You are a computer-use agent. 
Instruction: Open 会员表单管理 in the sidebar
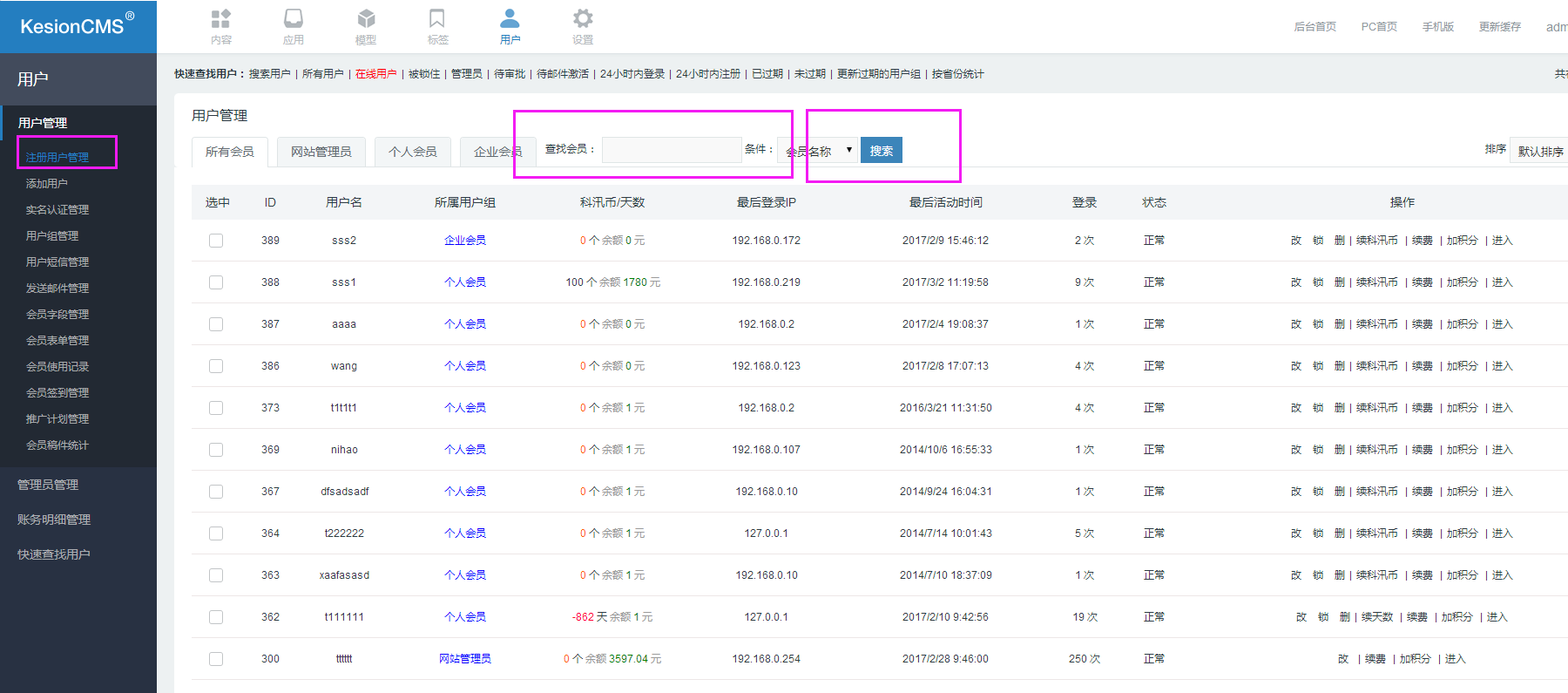57,341
